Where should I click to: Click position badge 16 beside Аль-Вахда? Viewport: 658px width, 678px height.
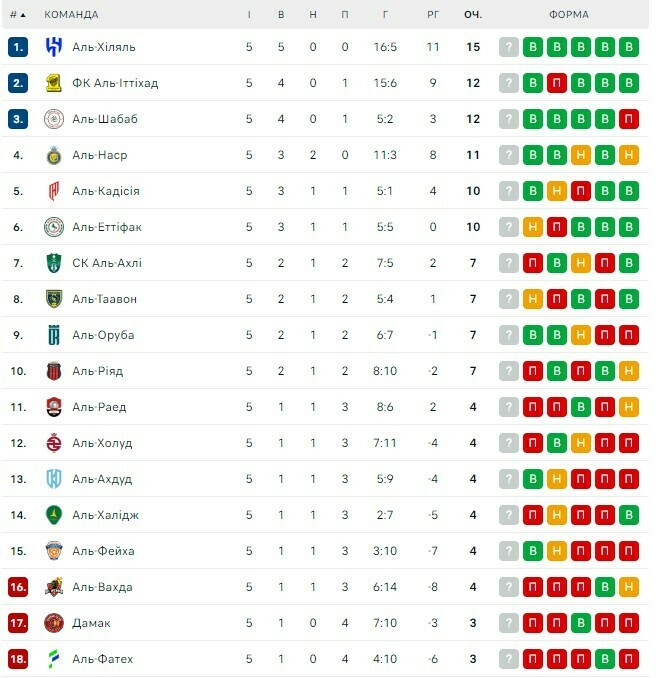coord(18,587)
